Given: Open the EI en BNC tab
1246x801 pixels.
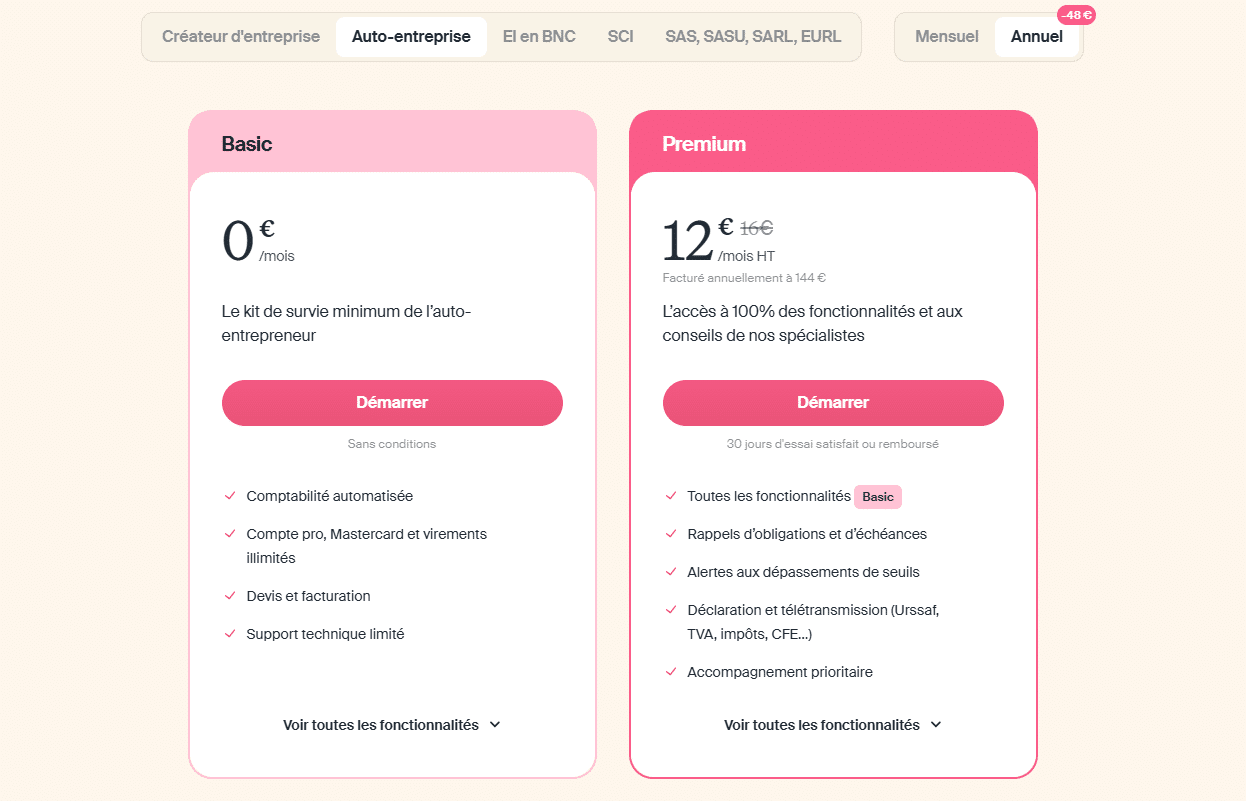Looking at the screenshot, I should pyautogui.click(x=539, y=37).
